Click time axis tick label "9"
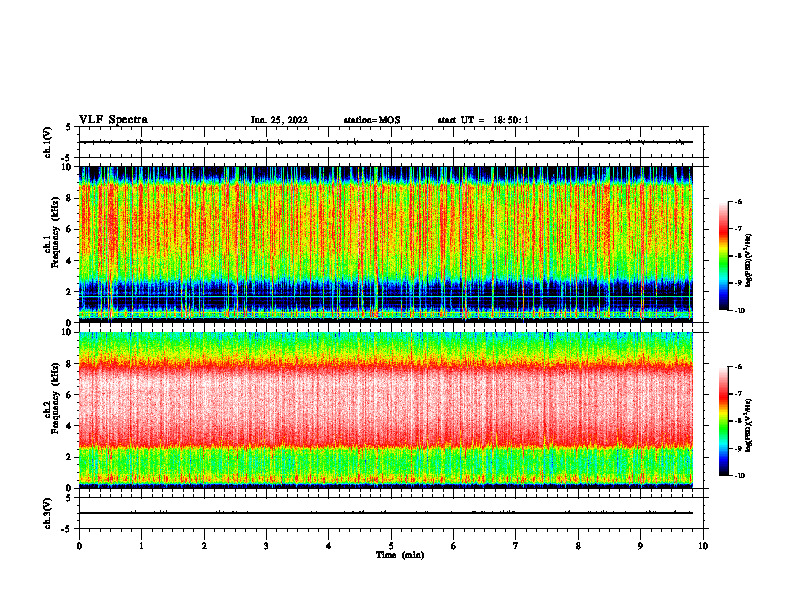 point(640,546)
